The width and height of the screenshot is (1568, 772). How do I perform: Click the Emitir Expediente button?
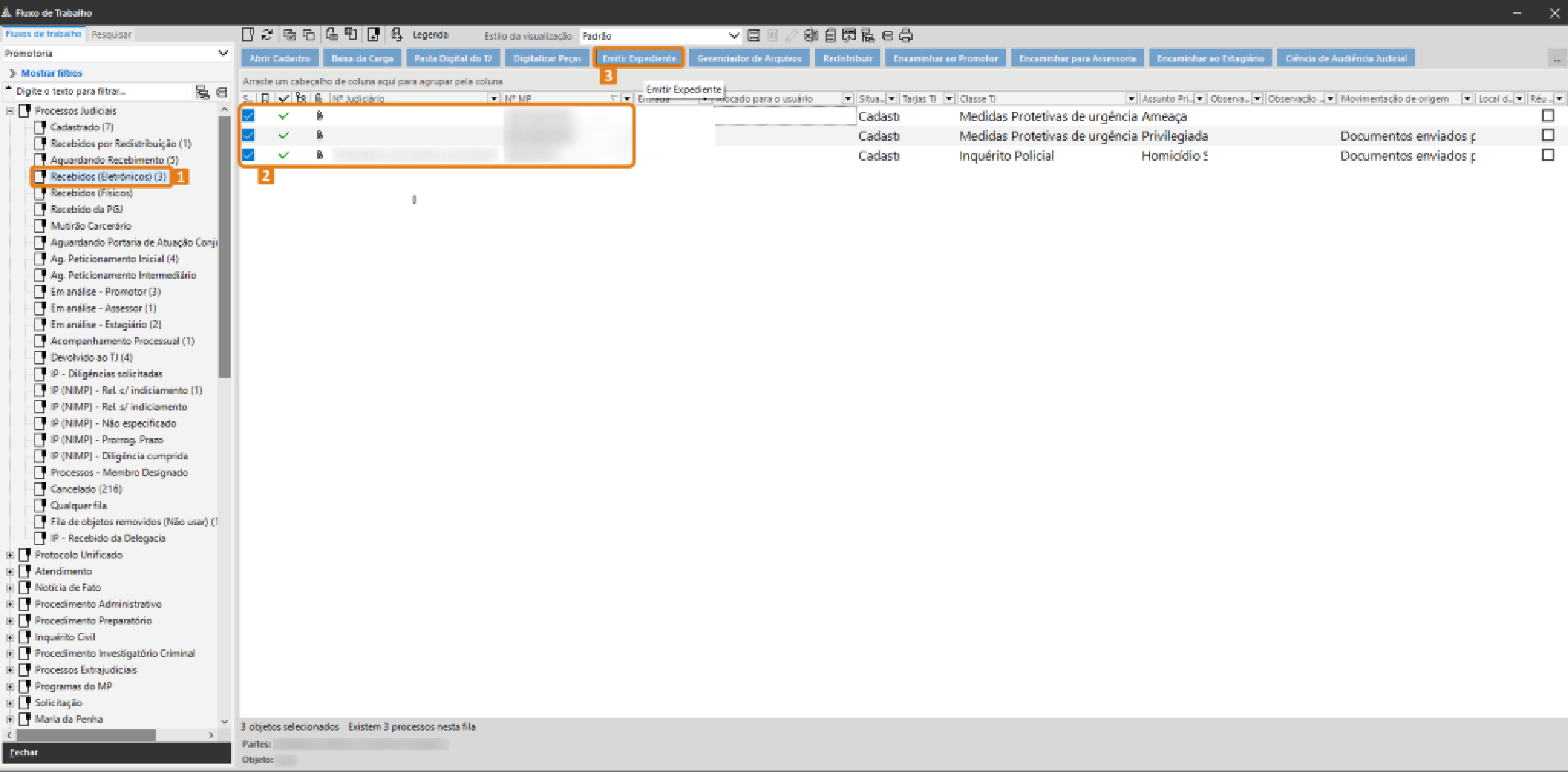(x=638, y=58)
